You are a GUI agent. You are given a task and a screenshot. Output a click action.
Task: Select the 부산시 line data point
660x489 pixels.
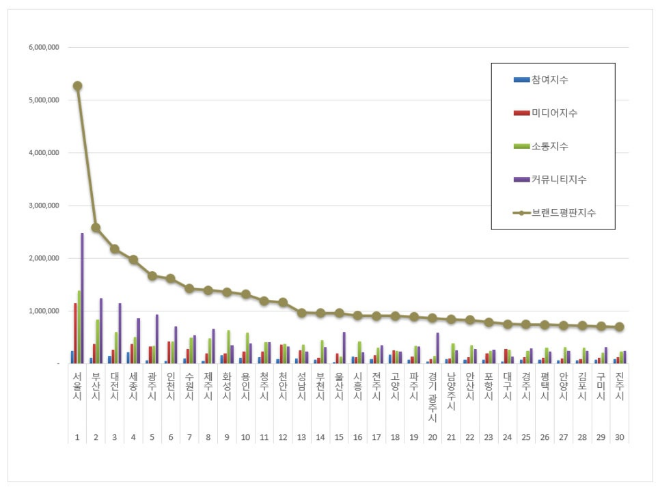(96, 228)
